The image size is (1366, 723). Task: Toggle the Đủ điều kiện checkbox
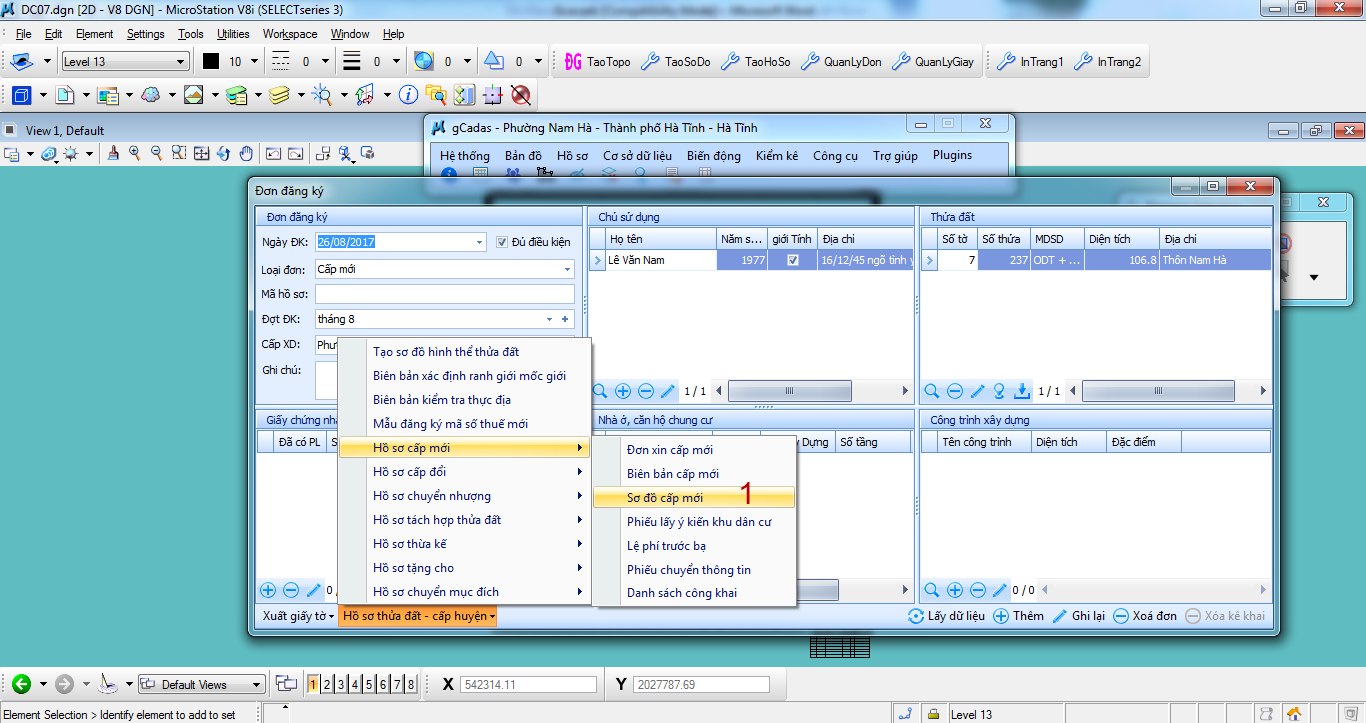click(x=503, y=242)
